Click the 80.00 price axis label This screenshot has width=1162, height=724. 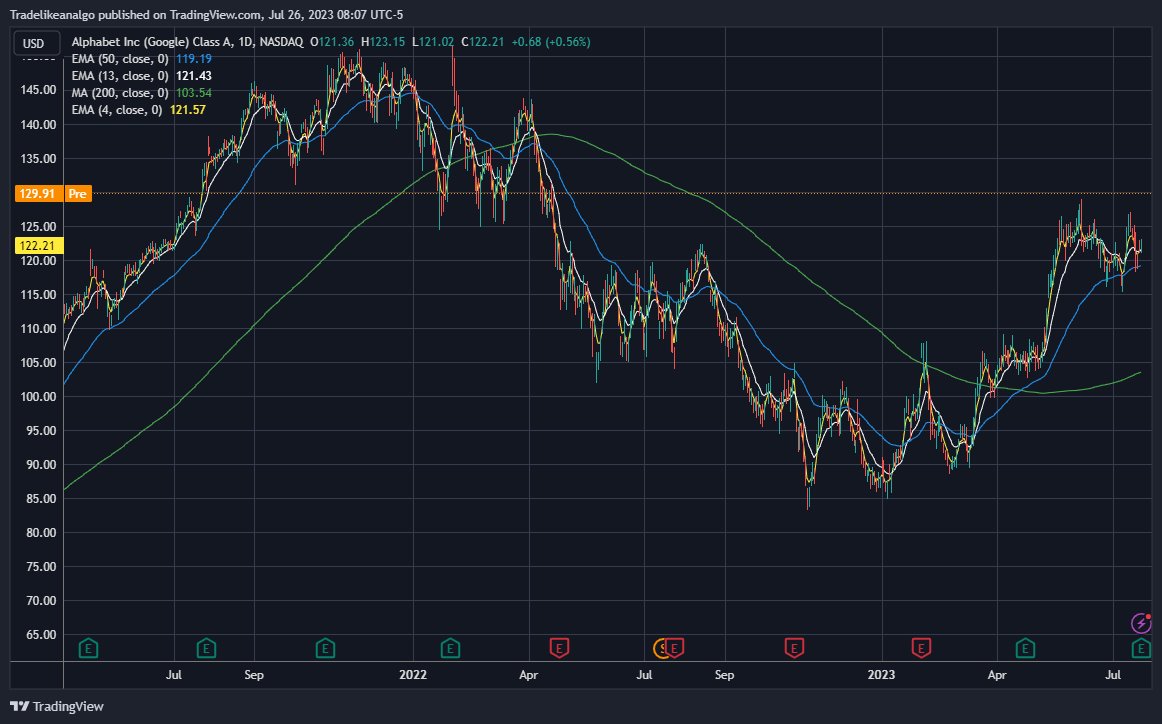pyautogui.click(x=42, y=532)
